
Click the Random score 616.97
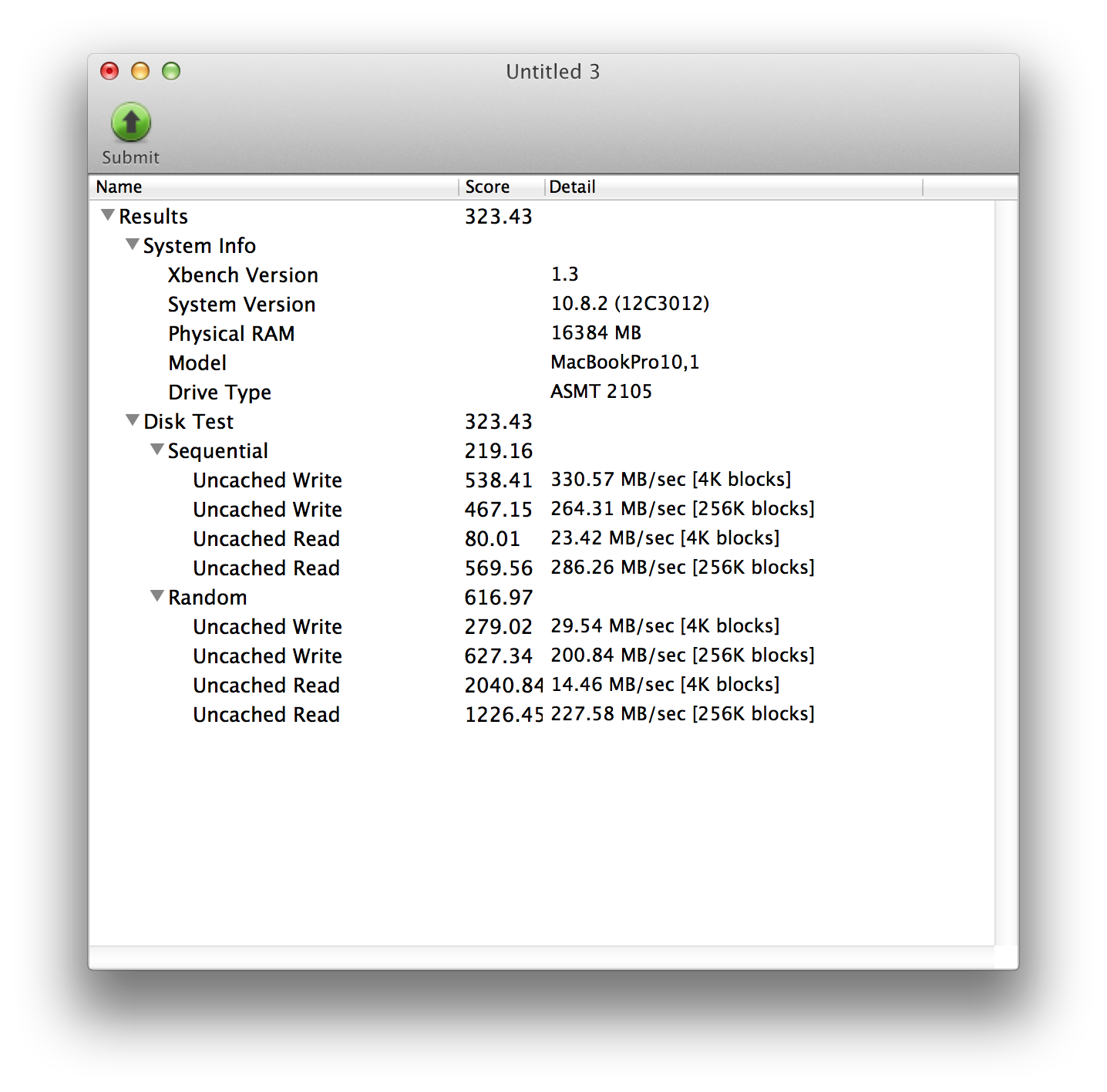(498, 598)
